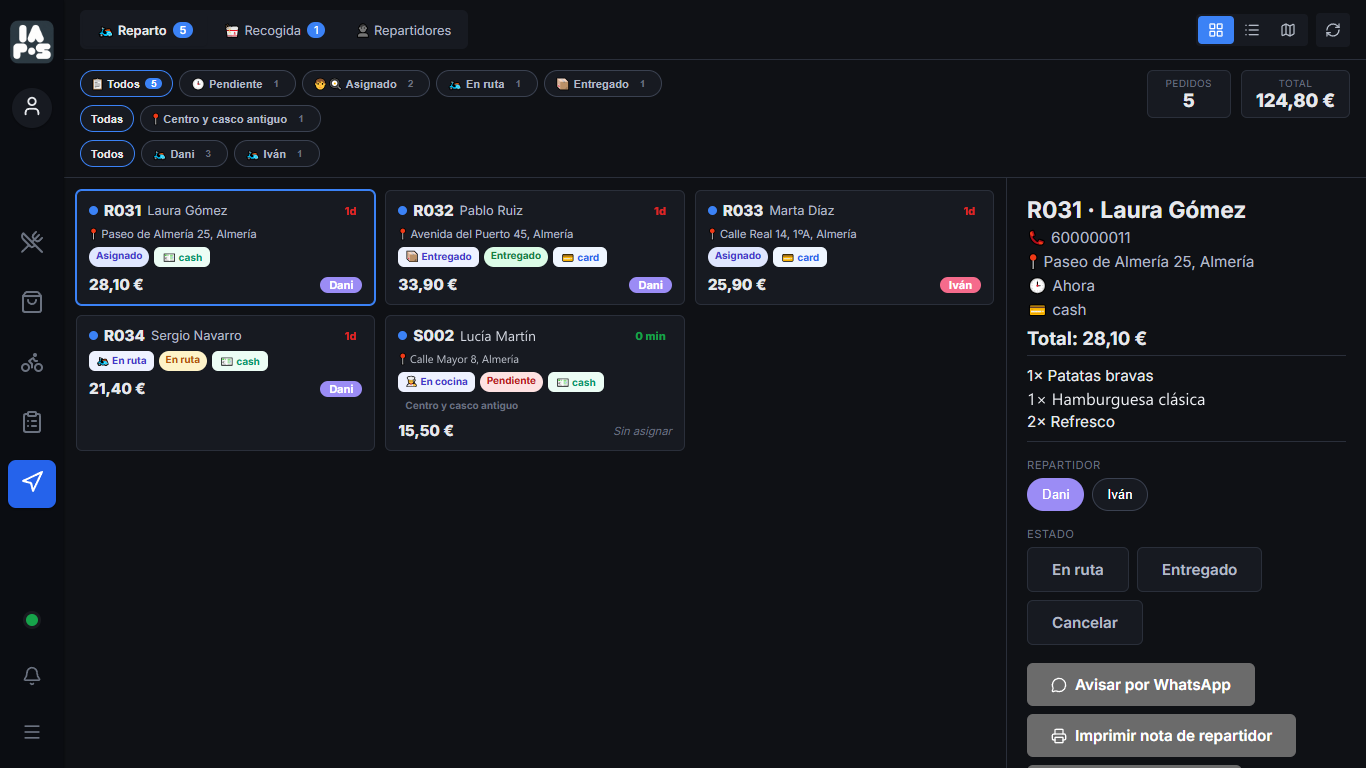This screenshot has width=1366, height=768.
Task: Assign courier Dani in detail panel
Action: 1055,494
